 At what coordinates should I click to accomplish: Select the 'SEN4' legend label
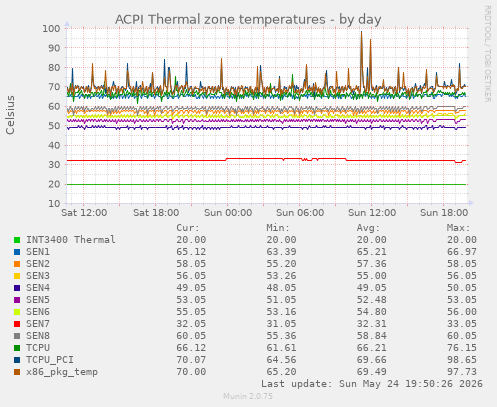coord(38,288)
